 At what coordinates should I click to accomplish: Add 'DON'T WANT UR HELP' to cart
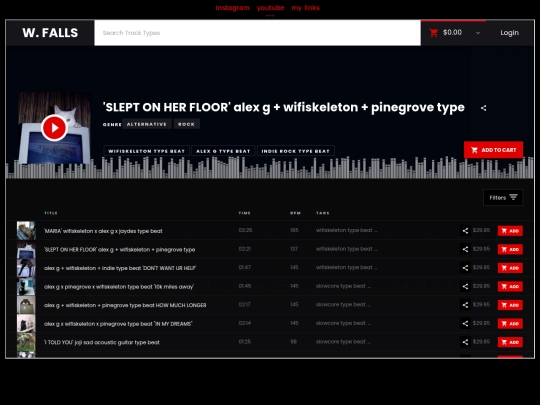510,268
